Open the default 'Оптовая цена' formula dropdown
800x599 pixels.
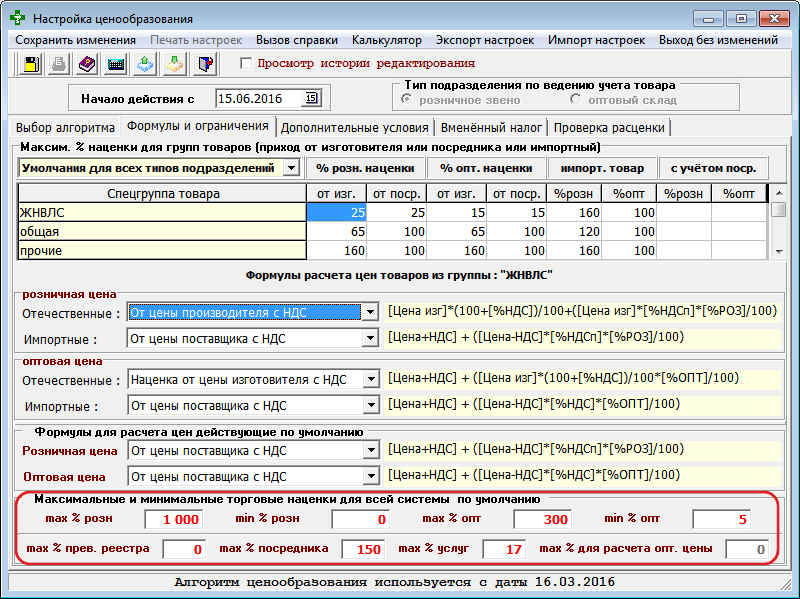(371, 476)
